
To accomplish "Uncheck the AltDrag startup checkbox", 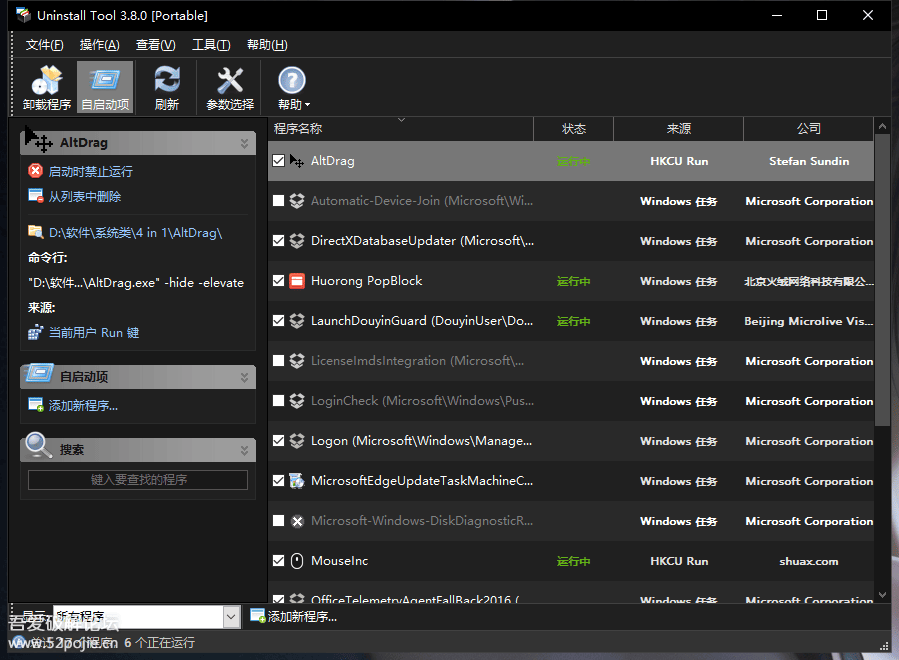I will 279,161.
